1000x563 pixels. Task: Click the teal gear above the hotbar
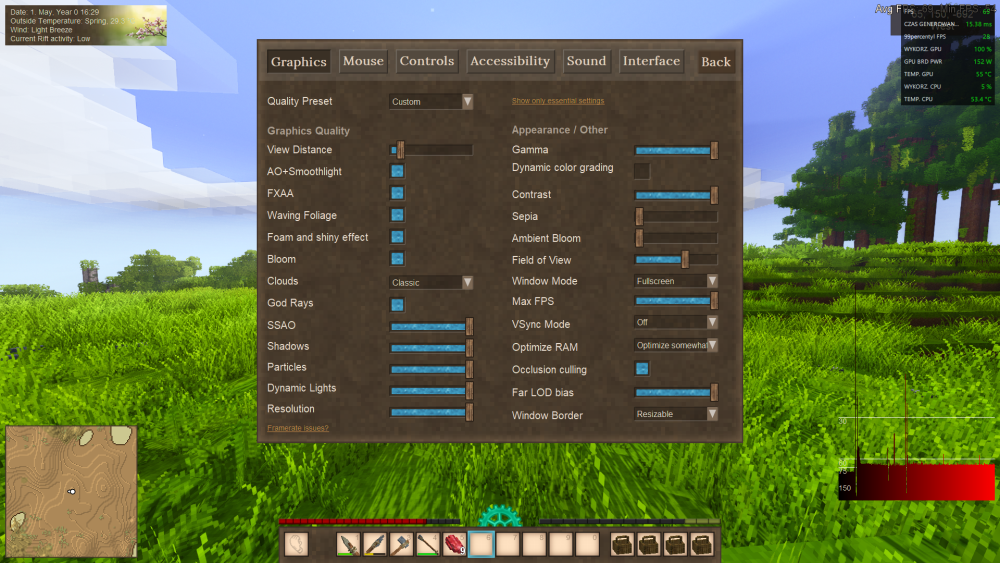500,516
